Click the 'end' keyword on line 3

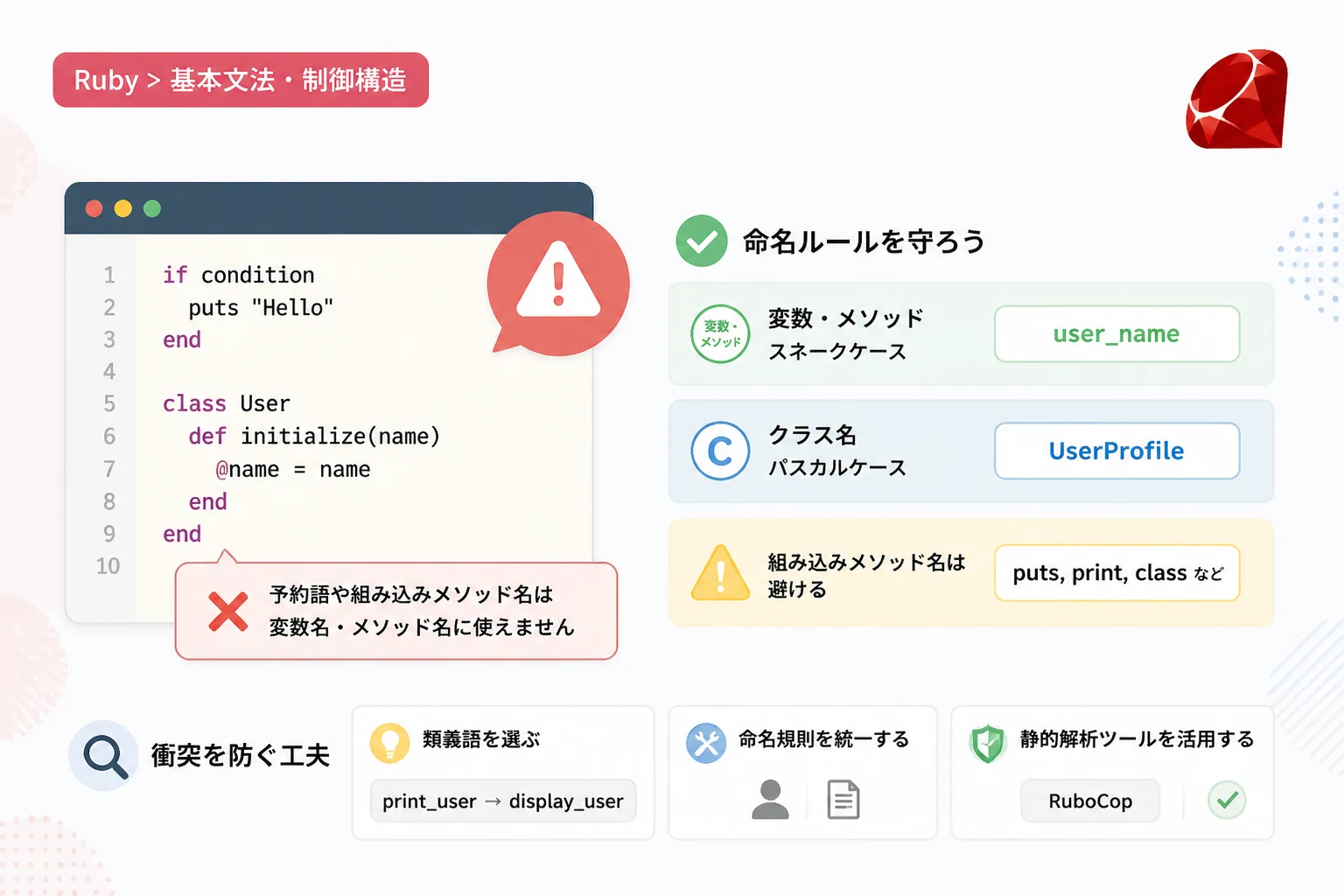pyautogui.click(x=182, y=339)
